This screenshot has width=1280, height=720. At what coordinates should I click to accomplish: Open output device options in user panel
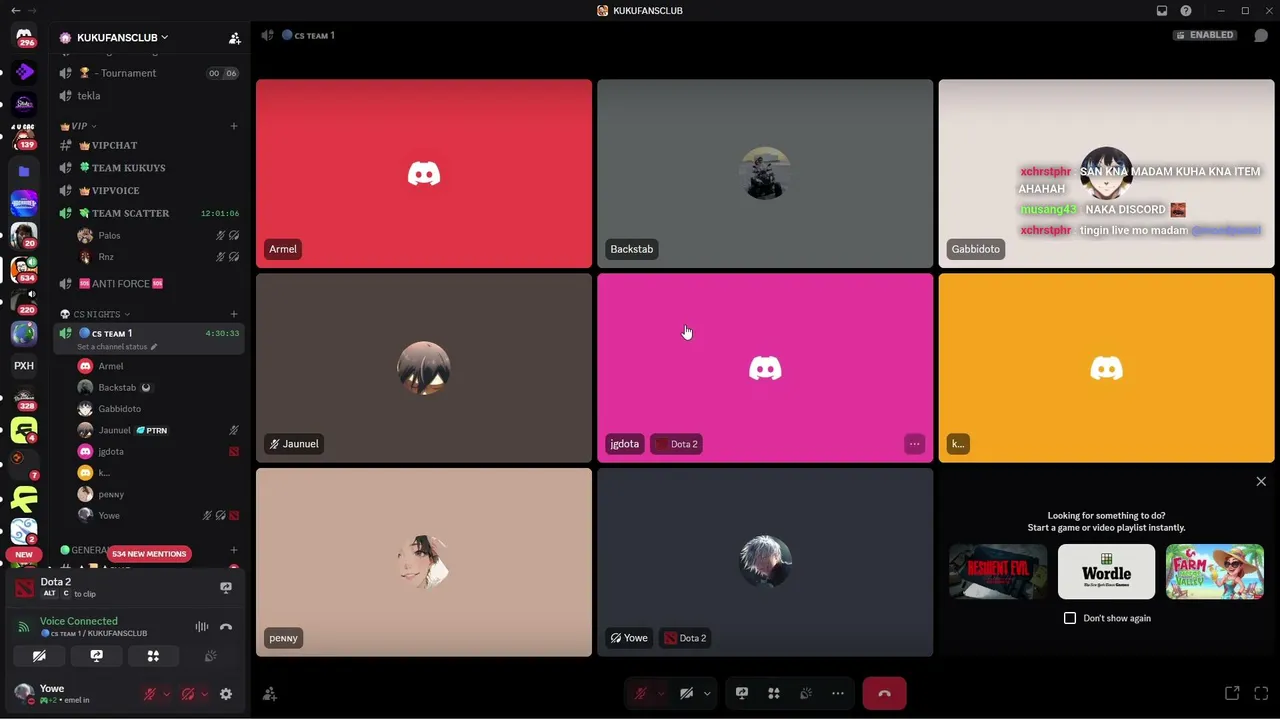[204, 694]
